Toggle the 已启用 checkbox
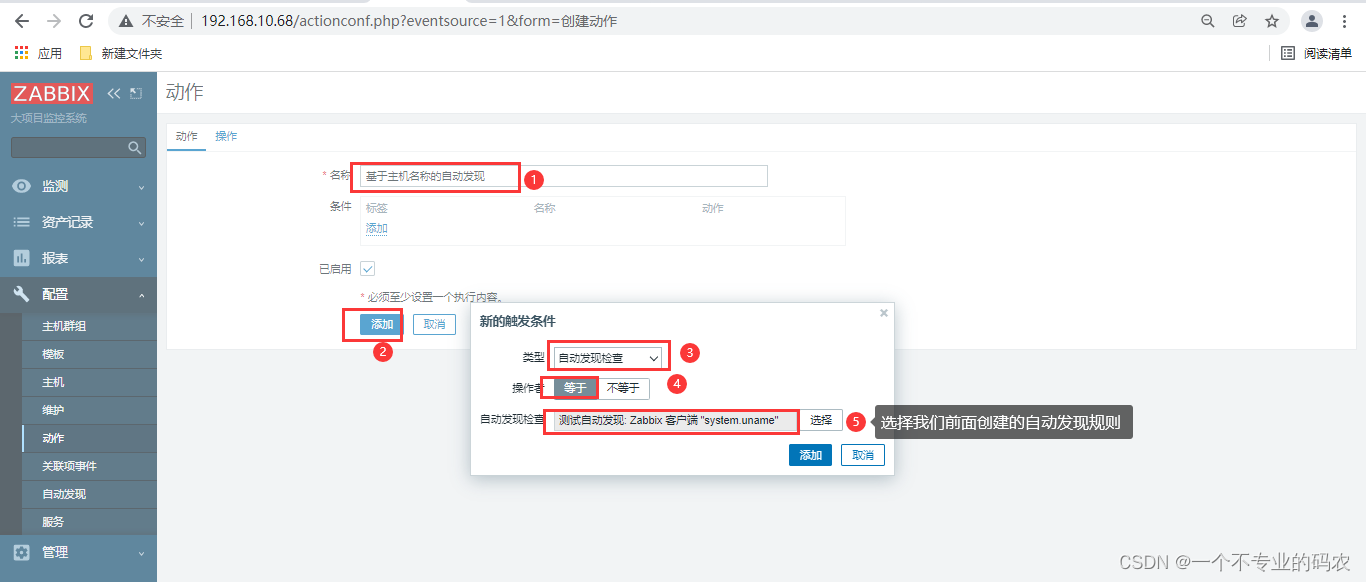The height and width of the screenshot is (582, 1366). (x=367, y=269)
